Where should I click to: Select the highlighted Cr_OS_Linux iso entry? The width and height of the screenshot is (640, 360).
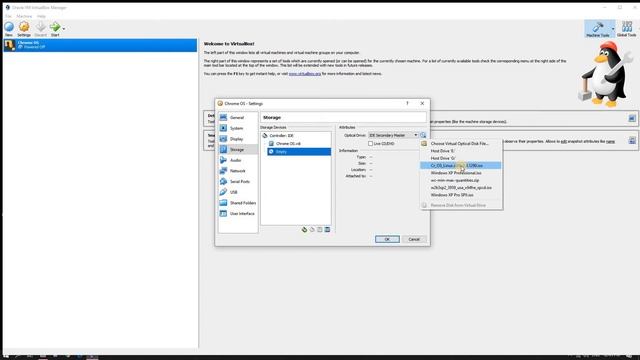pyautogui.click(x=461, y=166)
